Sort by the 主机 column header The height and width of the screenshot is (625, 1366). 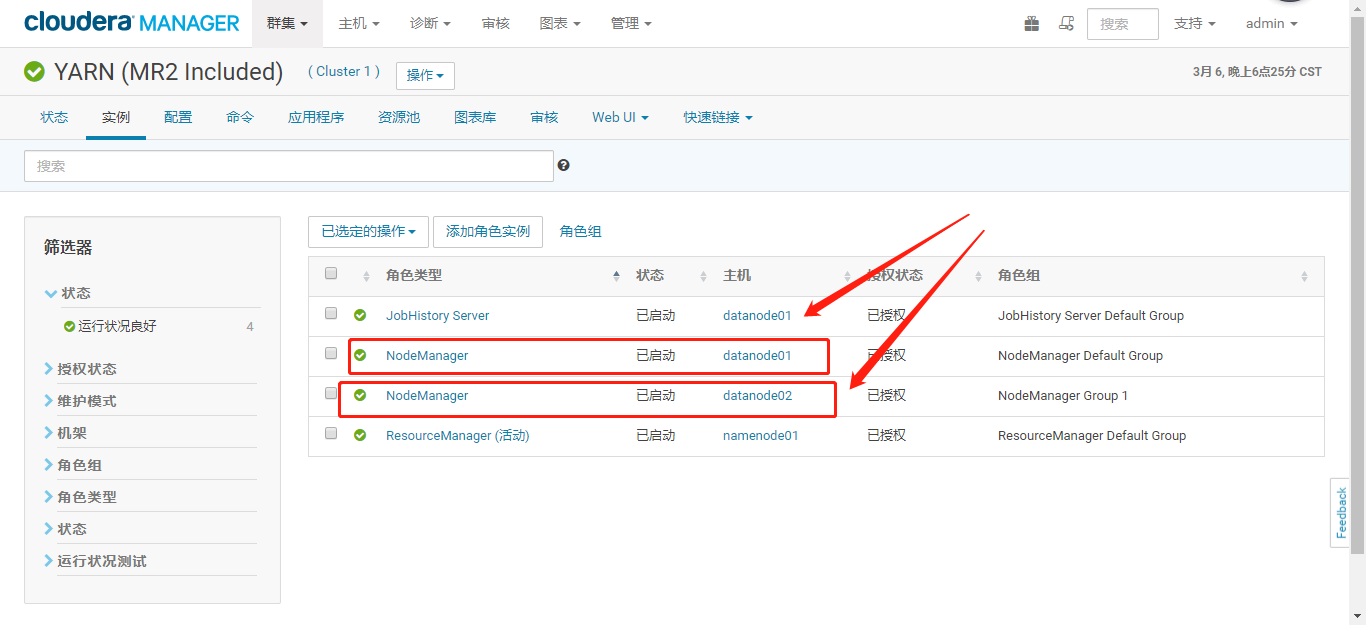(737, 275)
